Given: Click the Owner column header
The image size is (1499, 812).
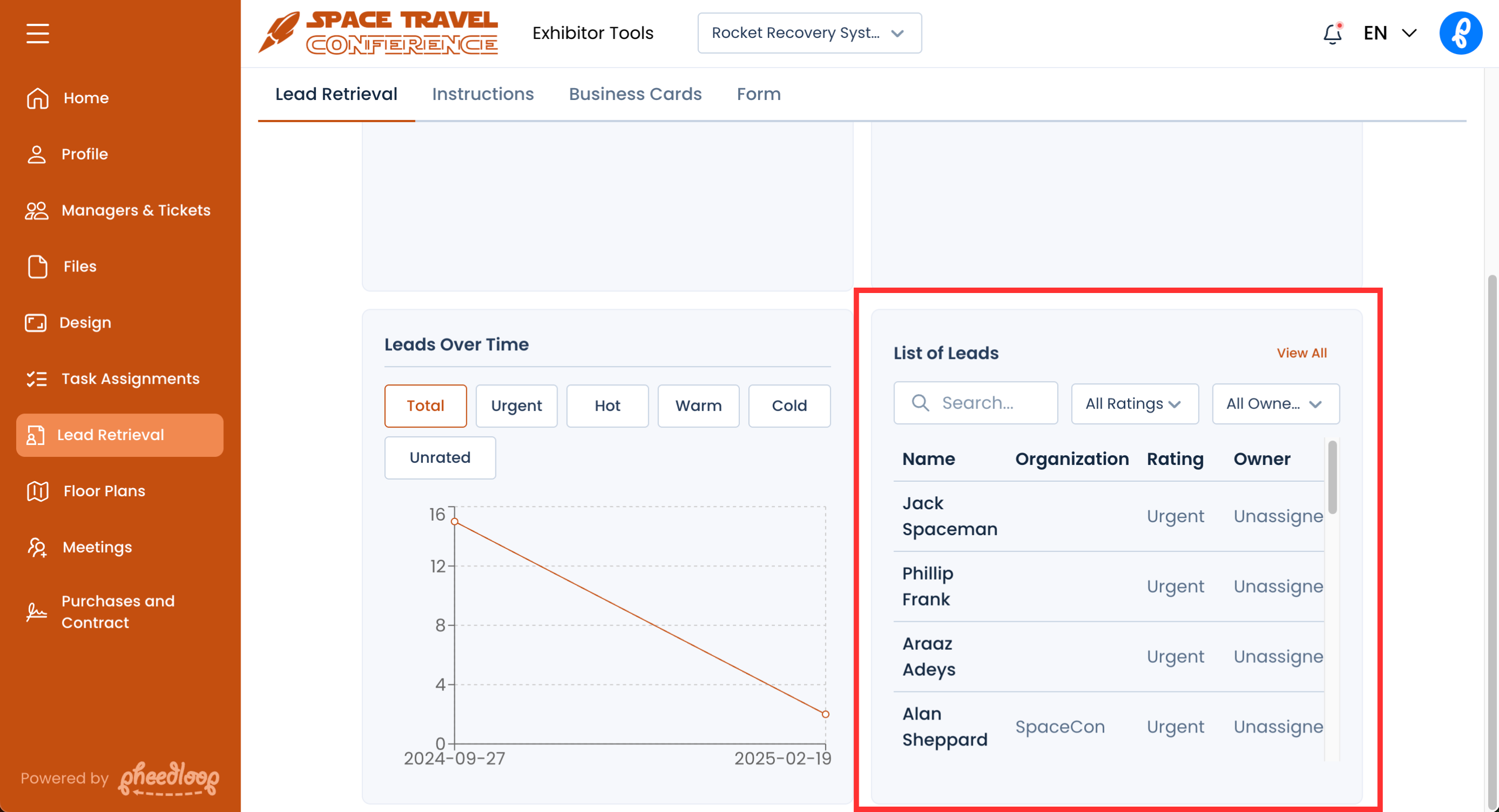Looking at the screenshot, I should [x=1262, y=459].
